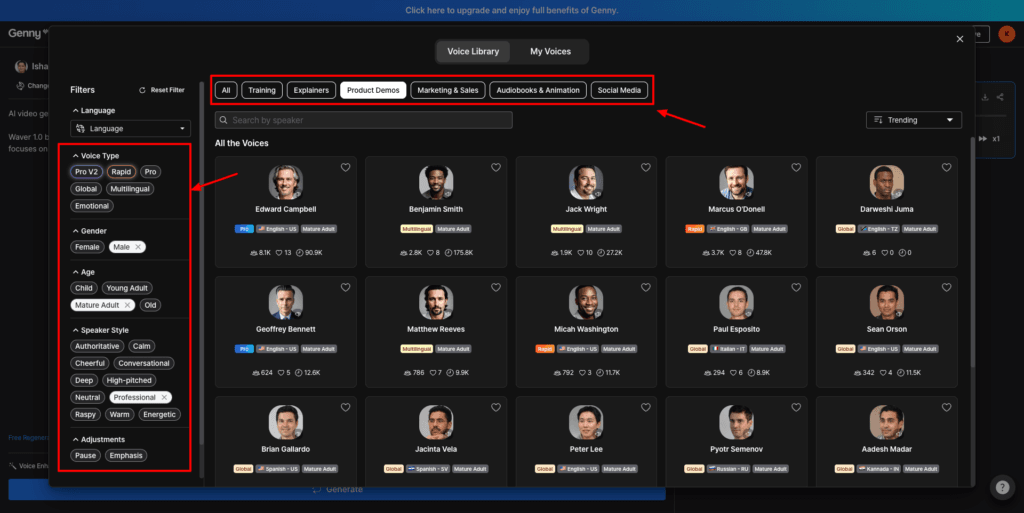Favorite Edward Campbell with the heart icon
The width and height of the screenshot is (1024, 513).
point(345,168)
